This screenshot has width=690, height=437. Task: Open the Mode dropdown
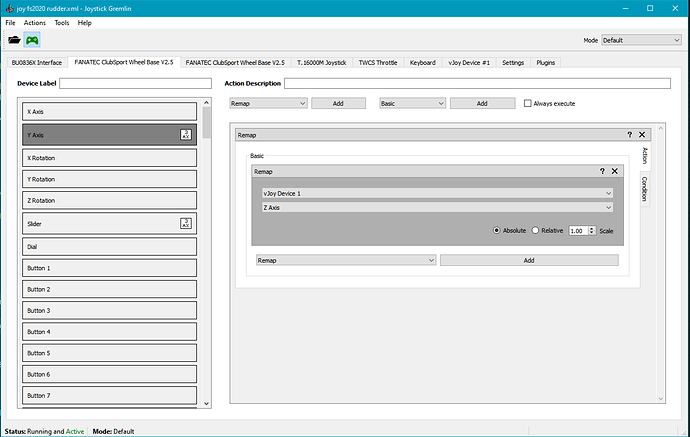click(x=641, y=40)
